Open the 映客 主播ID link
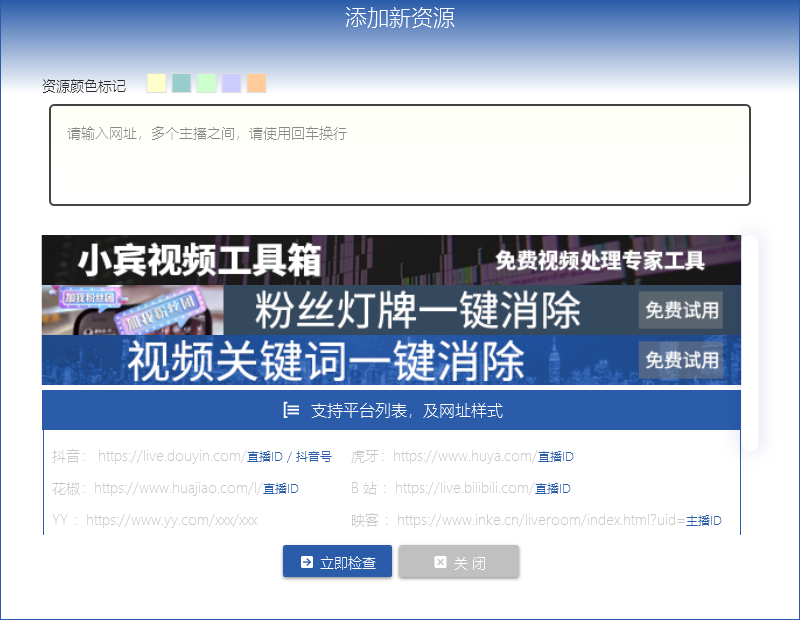The image size is (800, 620). click(704, 520)
